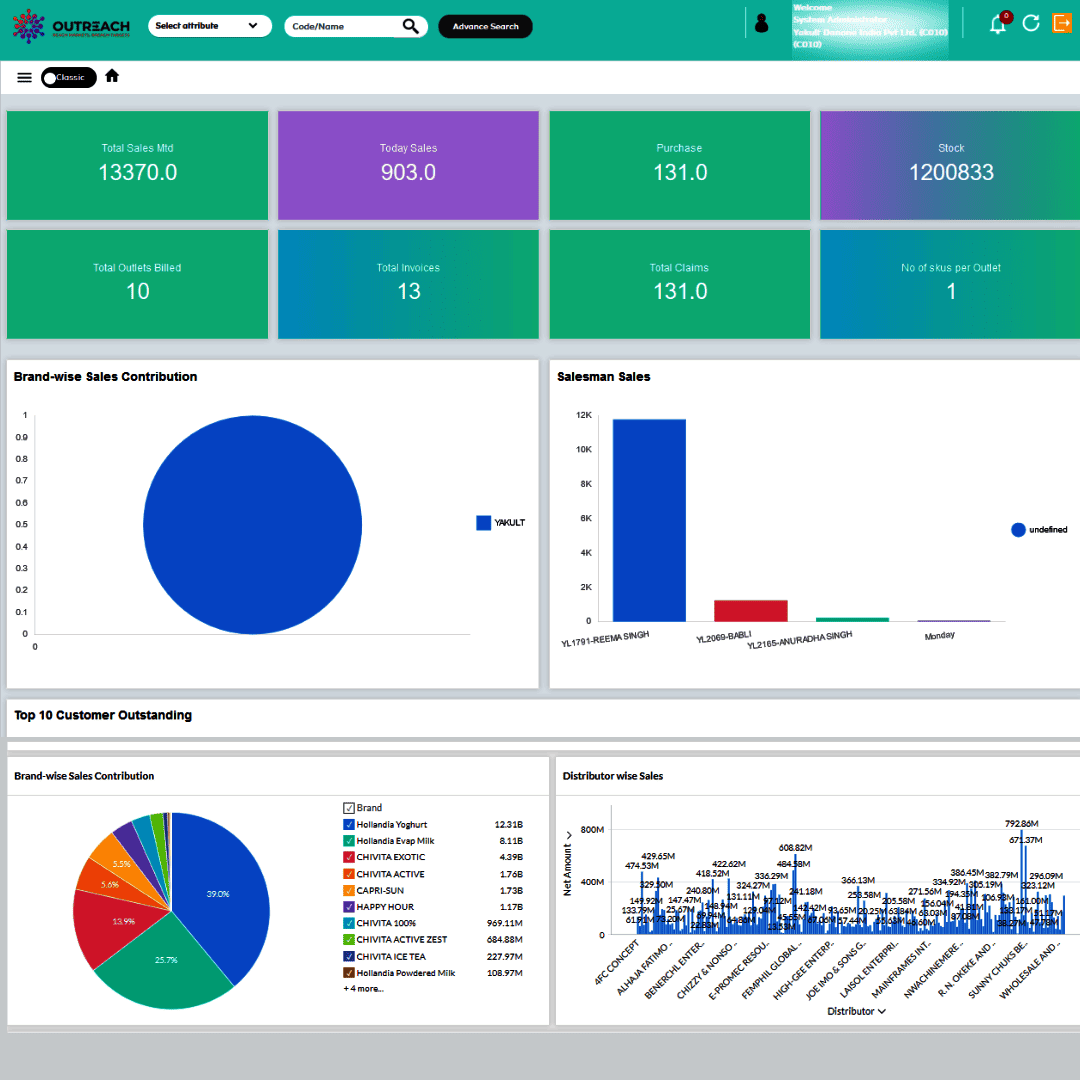
Task: Open the notifications bell
Action: (x=997, y=25)
